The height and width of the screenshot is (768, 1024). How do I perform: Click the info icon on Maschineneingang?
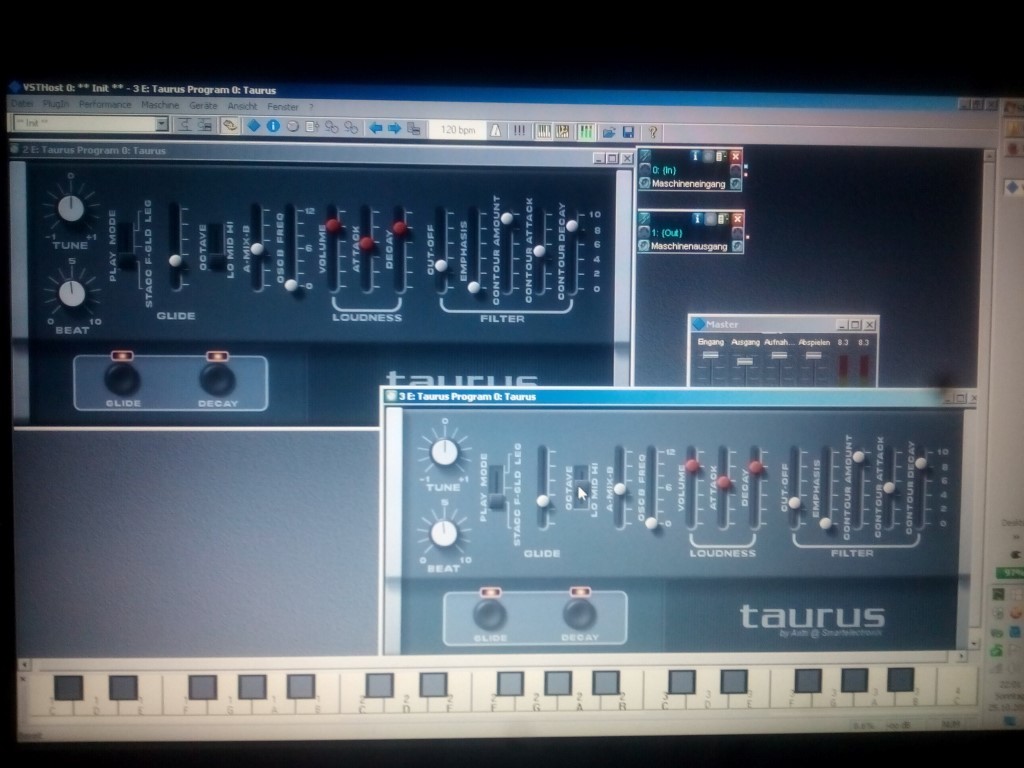[x=695, y=155]
